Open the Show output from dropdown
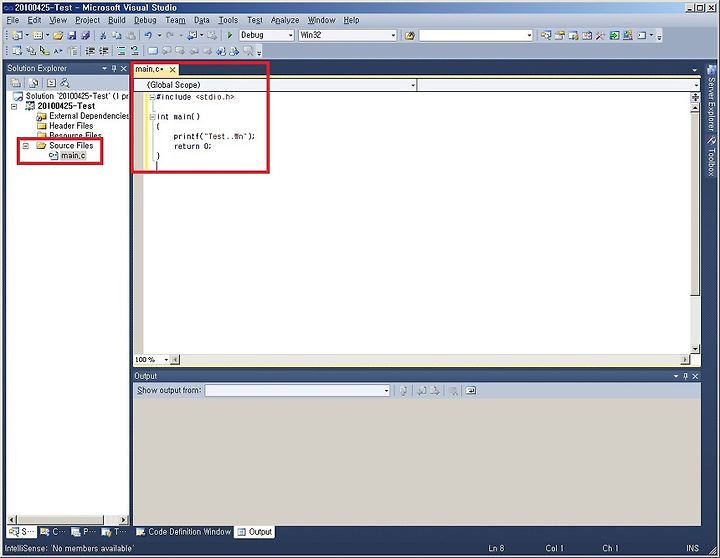This screenshot has width=720, height=558. point(386,391)
